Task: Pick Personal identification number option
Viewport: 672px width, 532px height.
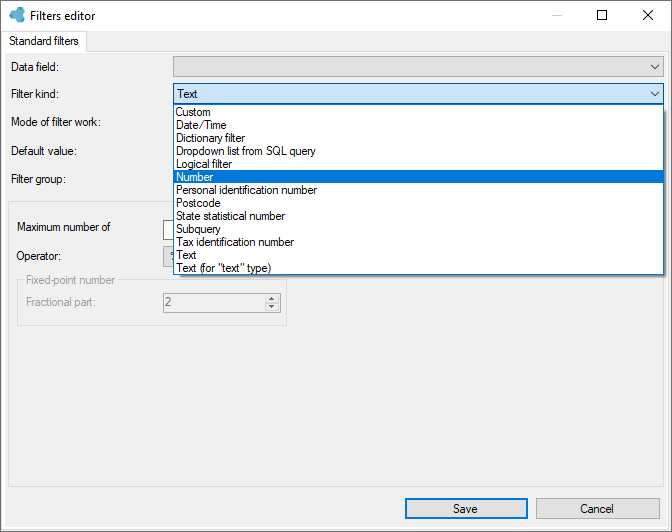Action: (x=418, y=190)
